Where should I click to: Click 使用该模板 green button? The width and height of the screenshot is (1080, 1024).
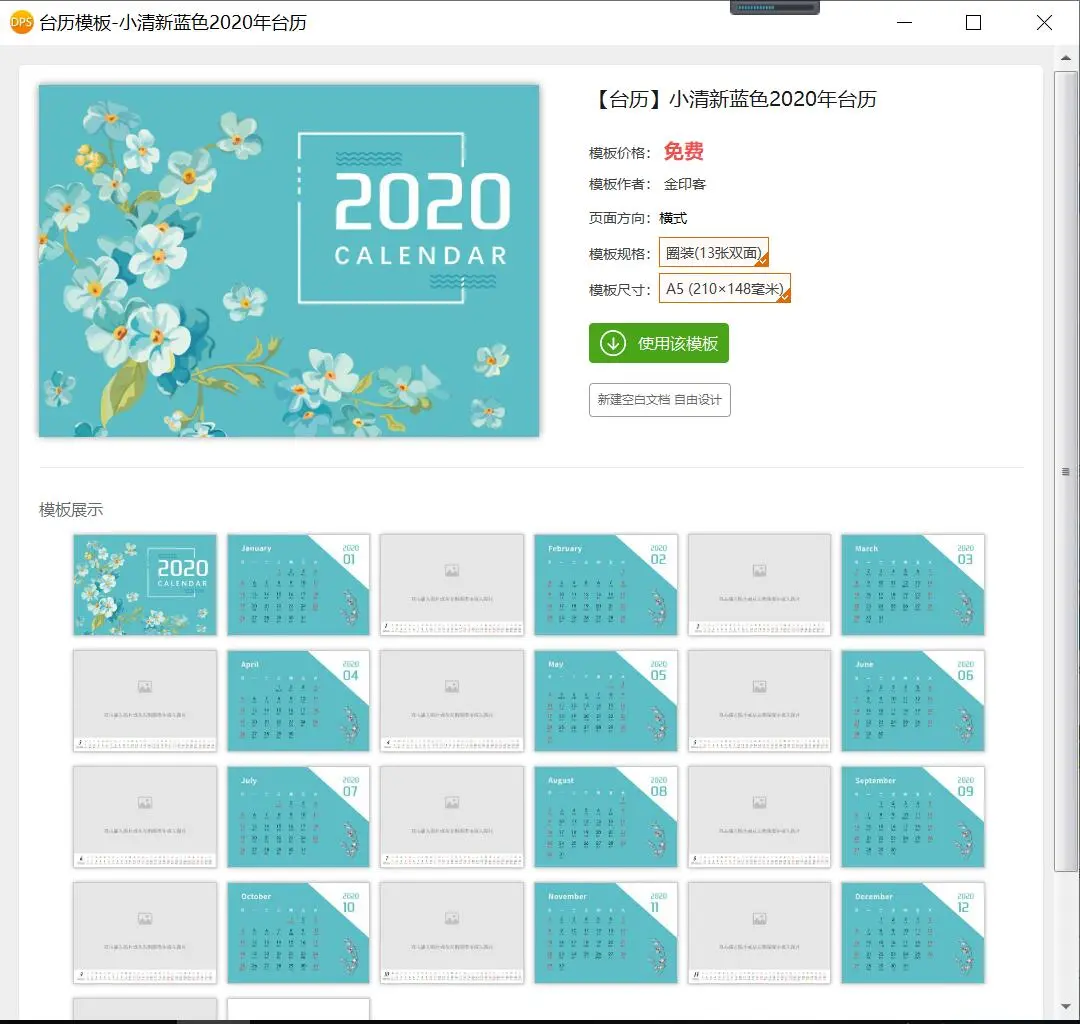click(658, 343)
